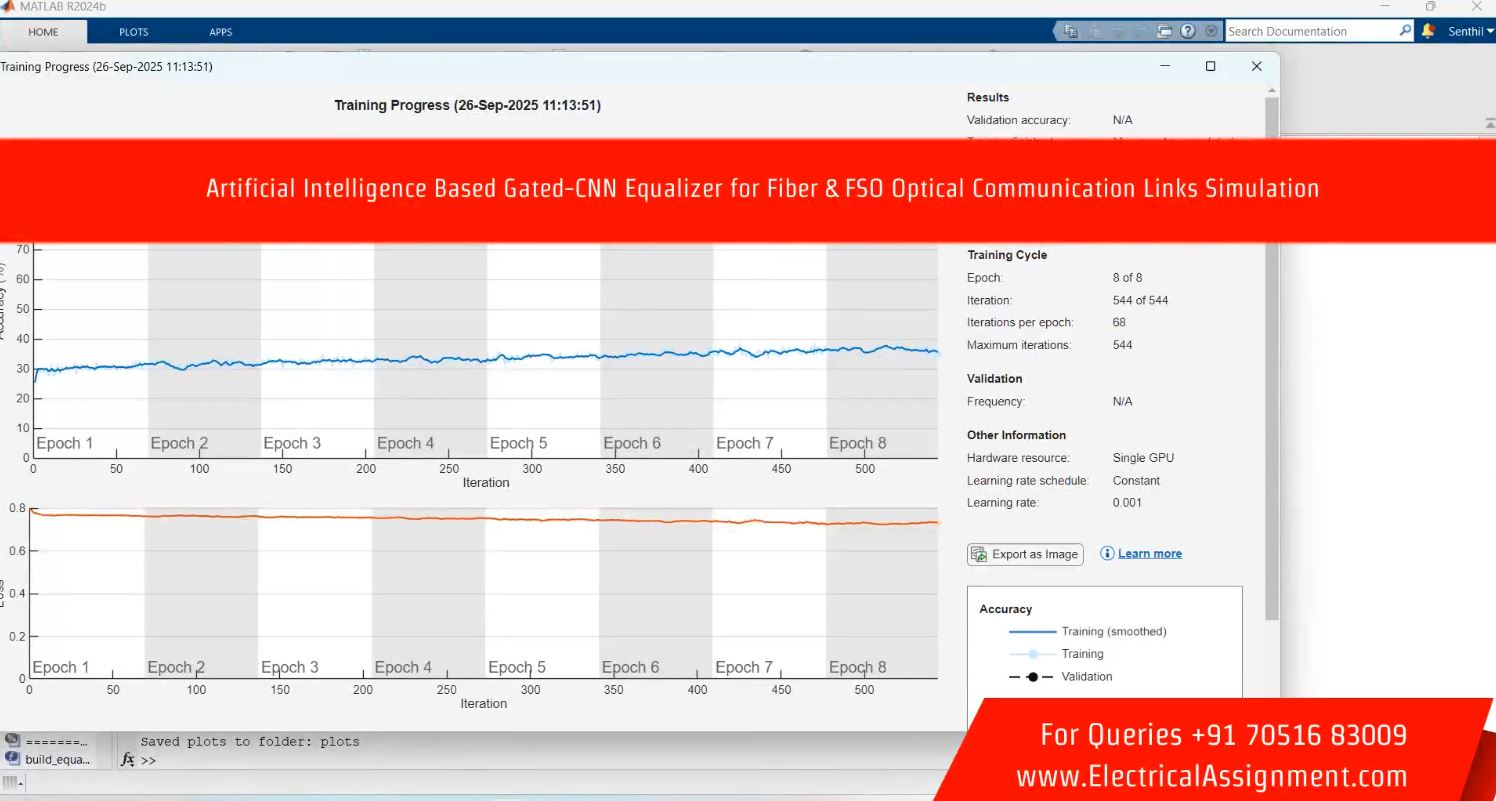Click the build_equa function file icon
Image resolution: width=1496 pixels, height=801 pixels.
(x=13, y=759)
